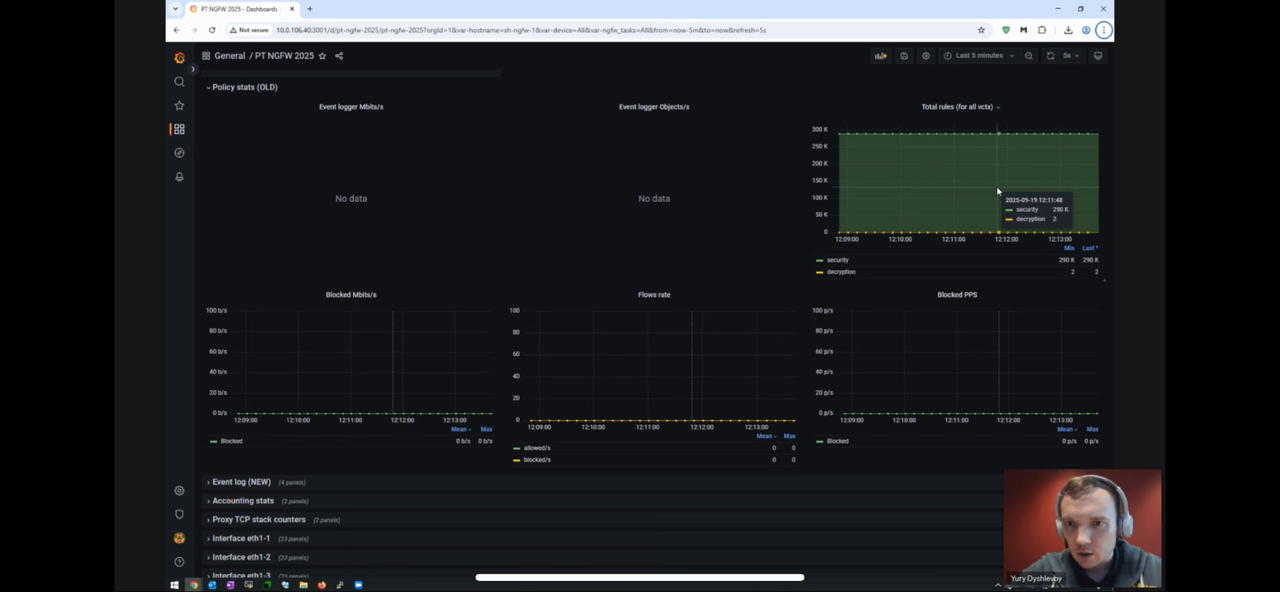
Task: Click the Add panel icon in toolbar
Action: [x=880, y=56]
